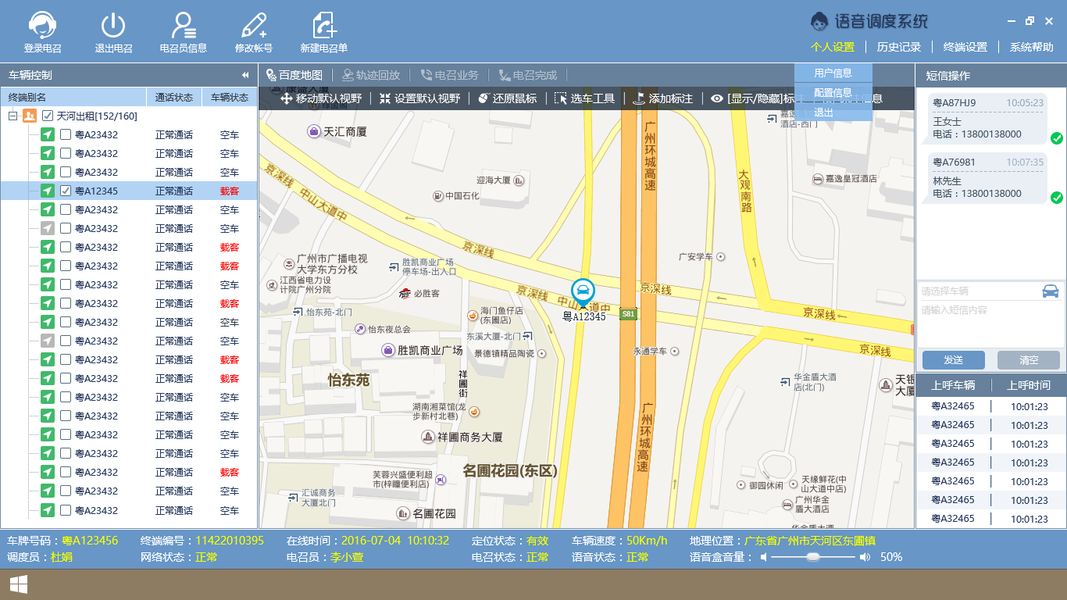Switch to the 电召完成 tab

coord(527,75)
